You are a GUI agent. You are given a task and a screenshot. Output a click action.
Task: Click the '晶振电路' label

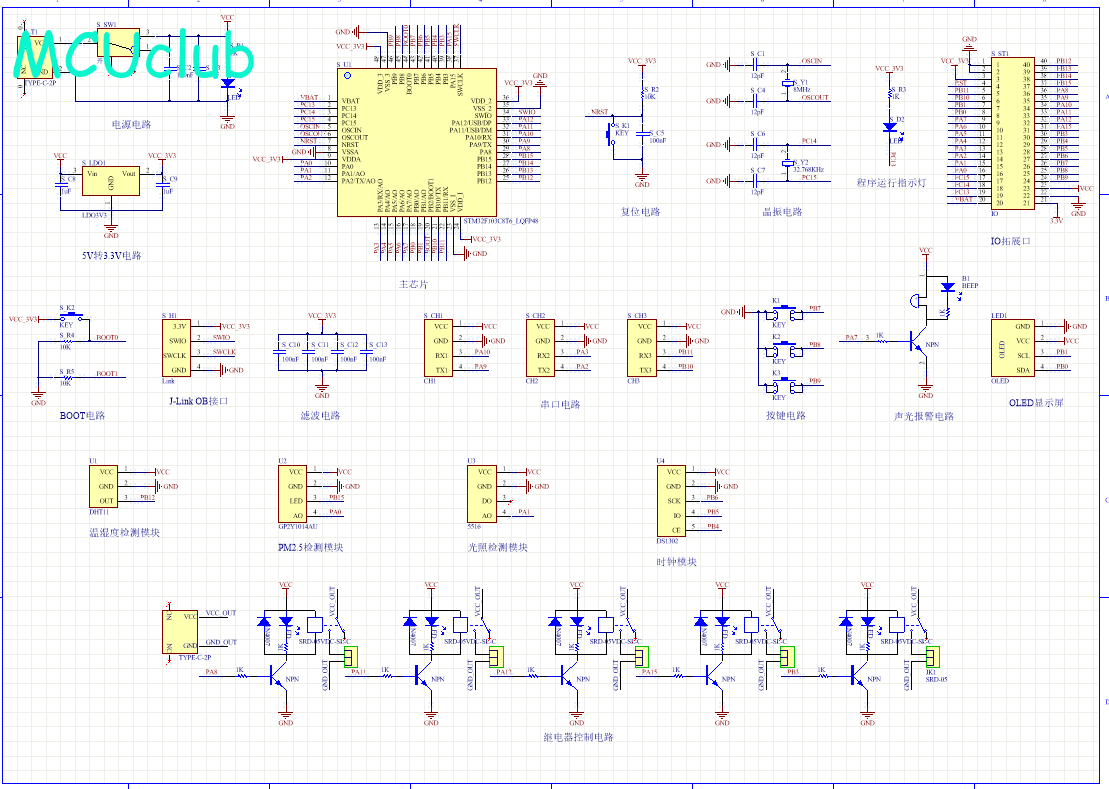[x=782, y=211]
